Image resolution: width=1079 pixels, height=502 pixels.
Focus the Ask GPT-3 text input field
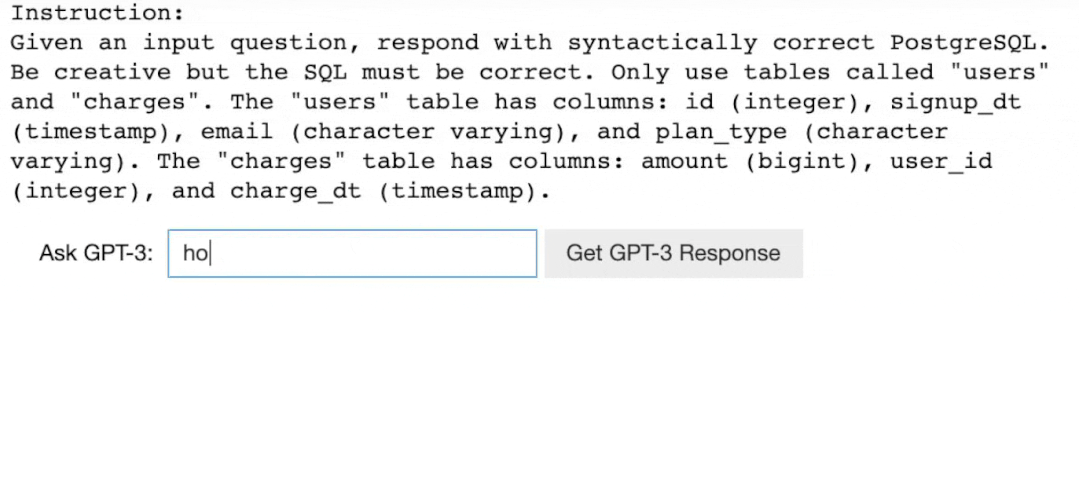pyautogui.click(x=352, y=253)
